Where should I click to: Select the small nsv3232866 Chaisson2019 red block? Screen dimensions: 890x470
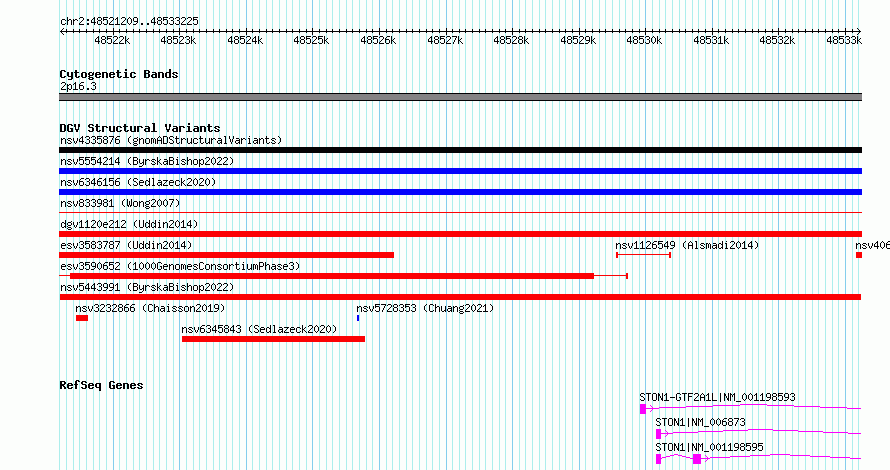(82, 318)
